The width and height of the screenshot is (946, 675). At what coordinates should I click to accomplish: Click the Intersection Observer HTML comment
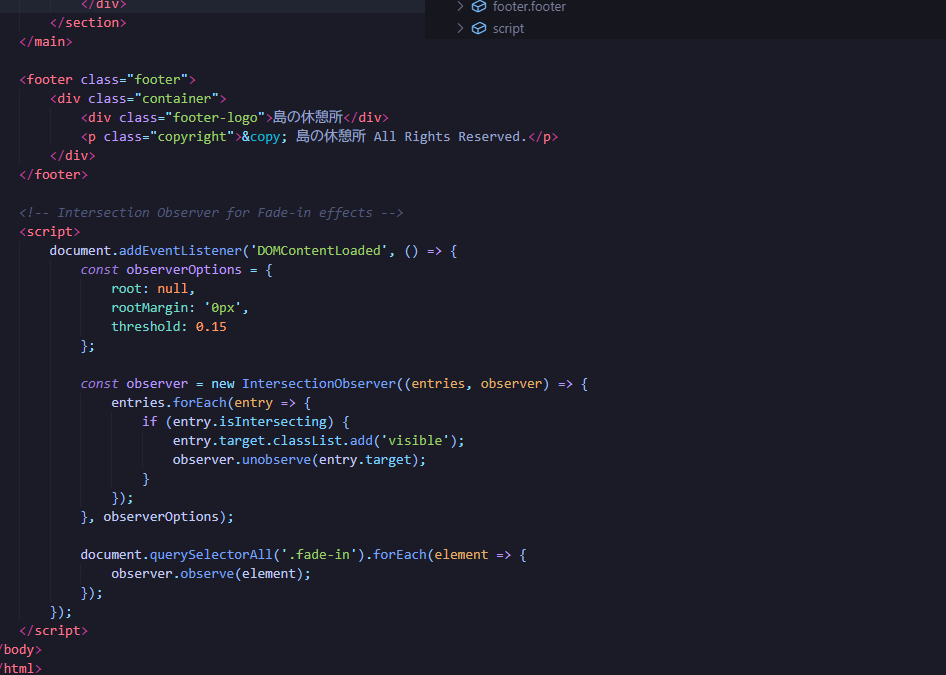tap(211, 213)
